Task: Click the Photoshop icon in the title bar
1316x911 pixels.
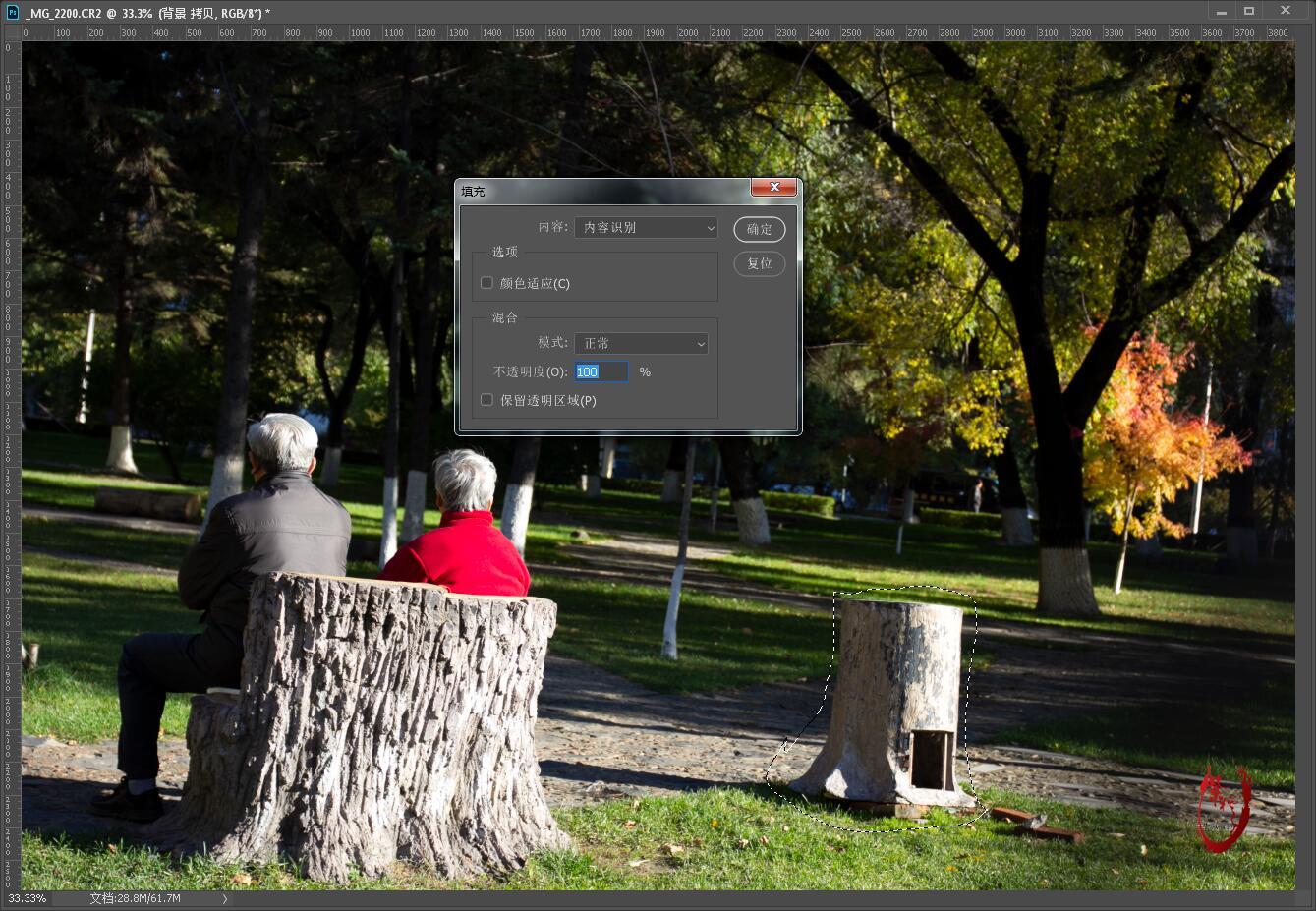Action: point(12,12)
